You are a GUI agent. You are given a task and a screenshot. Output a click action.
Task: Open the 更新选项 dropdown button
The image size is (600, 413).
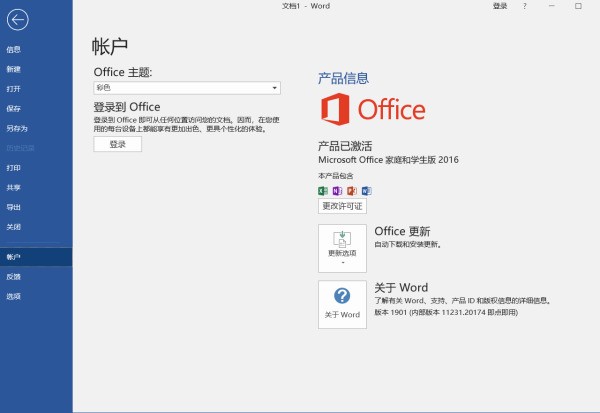point(342,248)
